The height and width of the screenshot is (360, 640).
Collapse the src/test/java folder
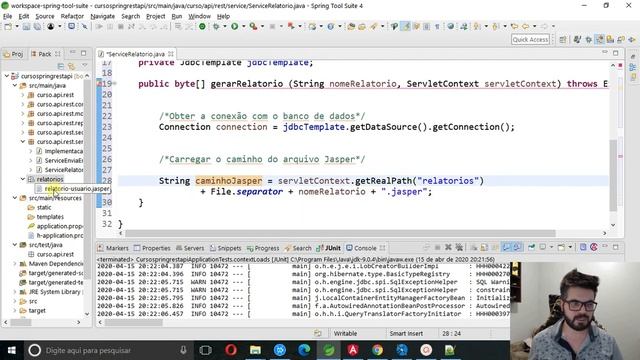click(x=15, y=245)
